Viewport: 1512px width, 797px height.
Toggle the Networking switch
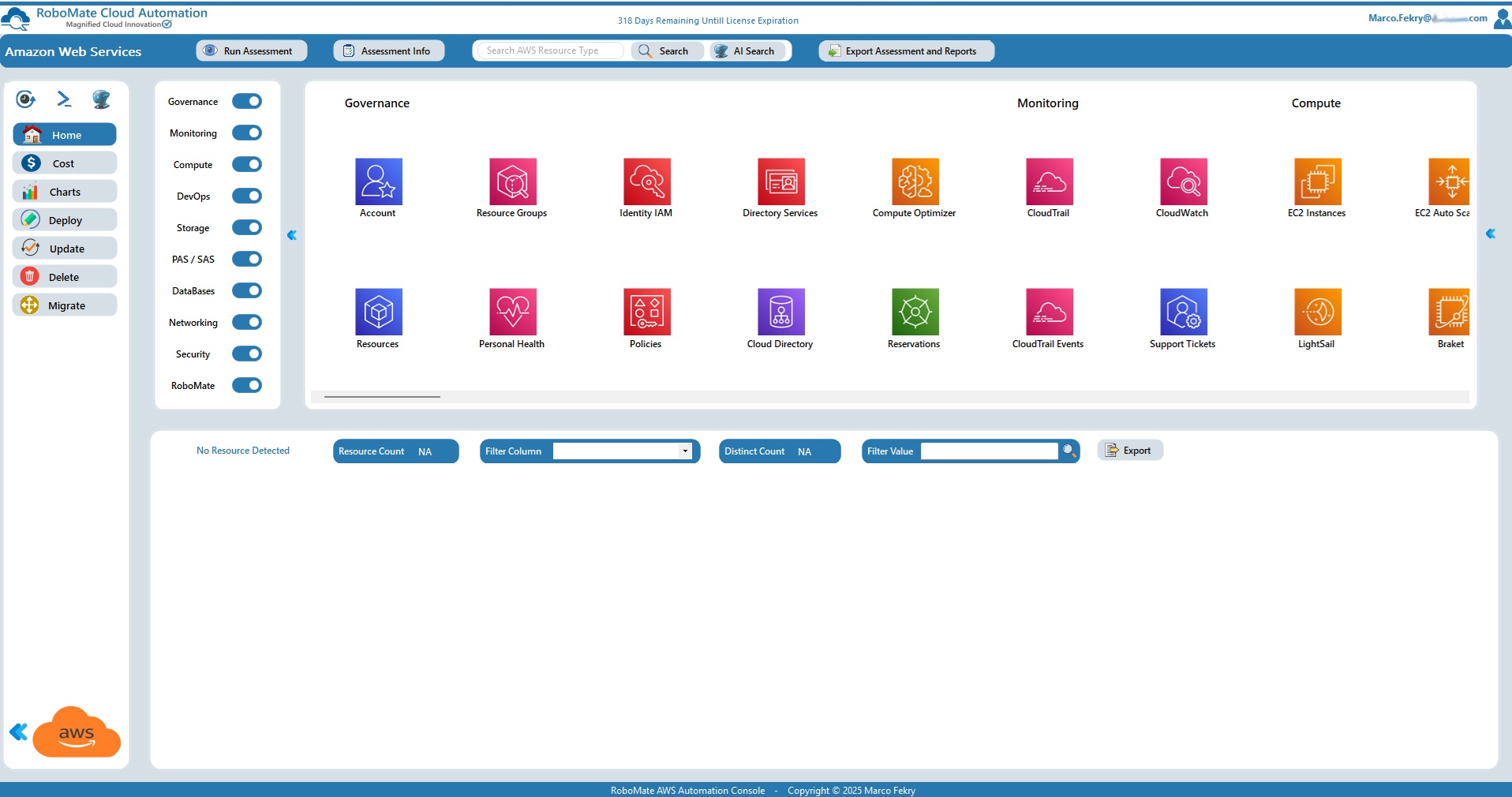pyautogui.click(x=247, y=322)
